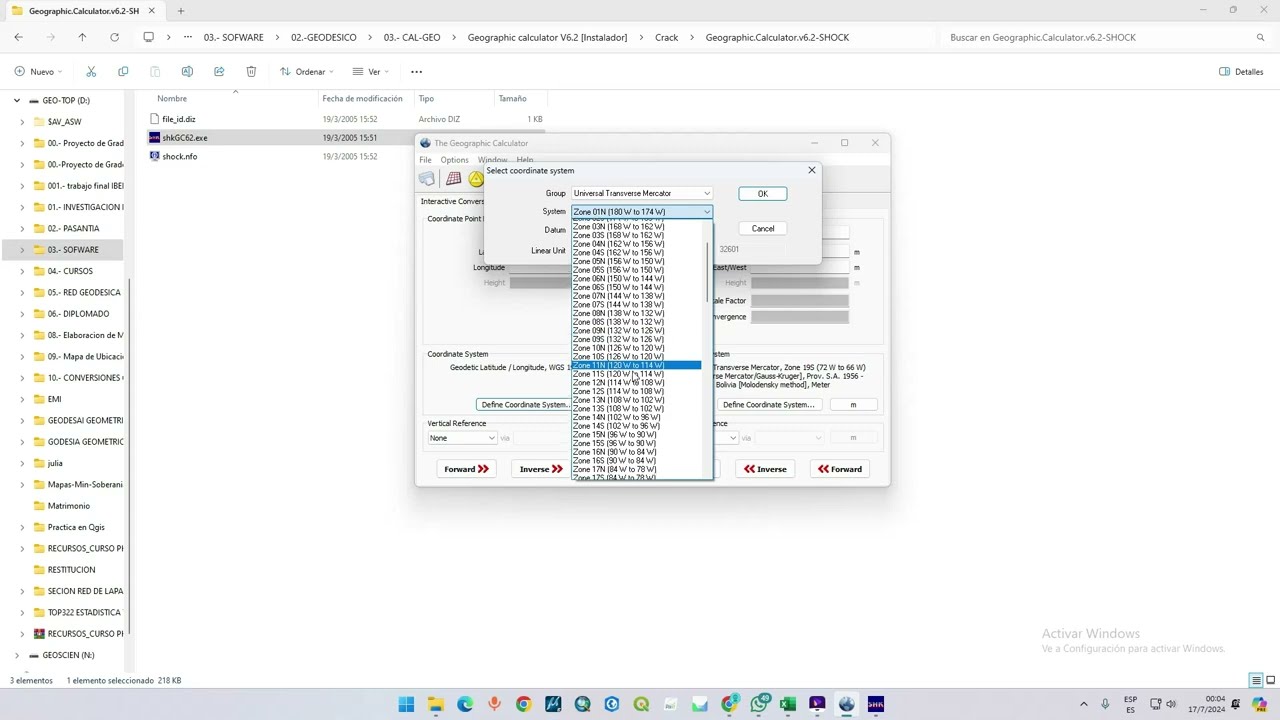Click the Delete trash icon in Explorer

point(251,72)
